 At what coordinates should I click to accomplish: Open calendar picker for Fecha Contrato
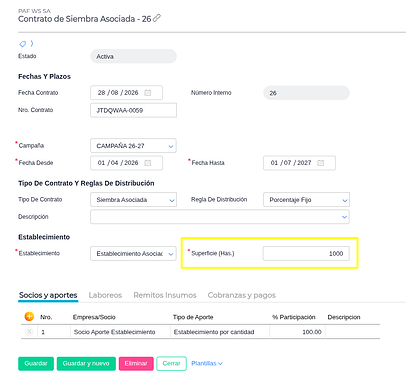click(147, 93)
